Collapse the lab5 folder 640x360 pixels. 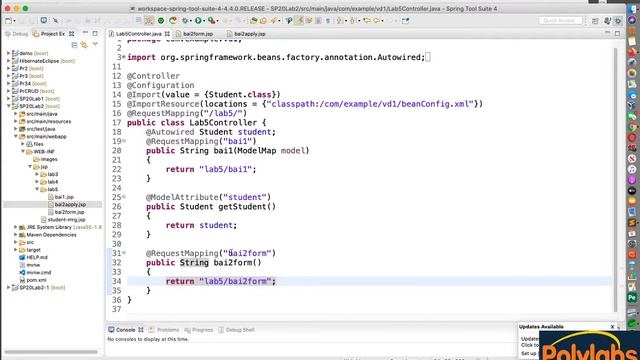click(37, 189)
